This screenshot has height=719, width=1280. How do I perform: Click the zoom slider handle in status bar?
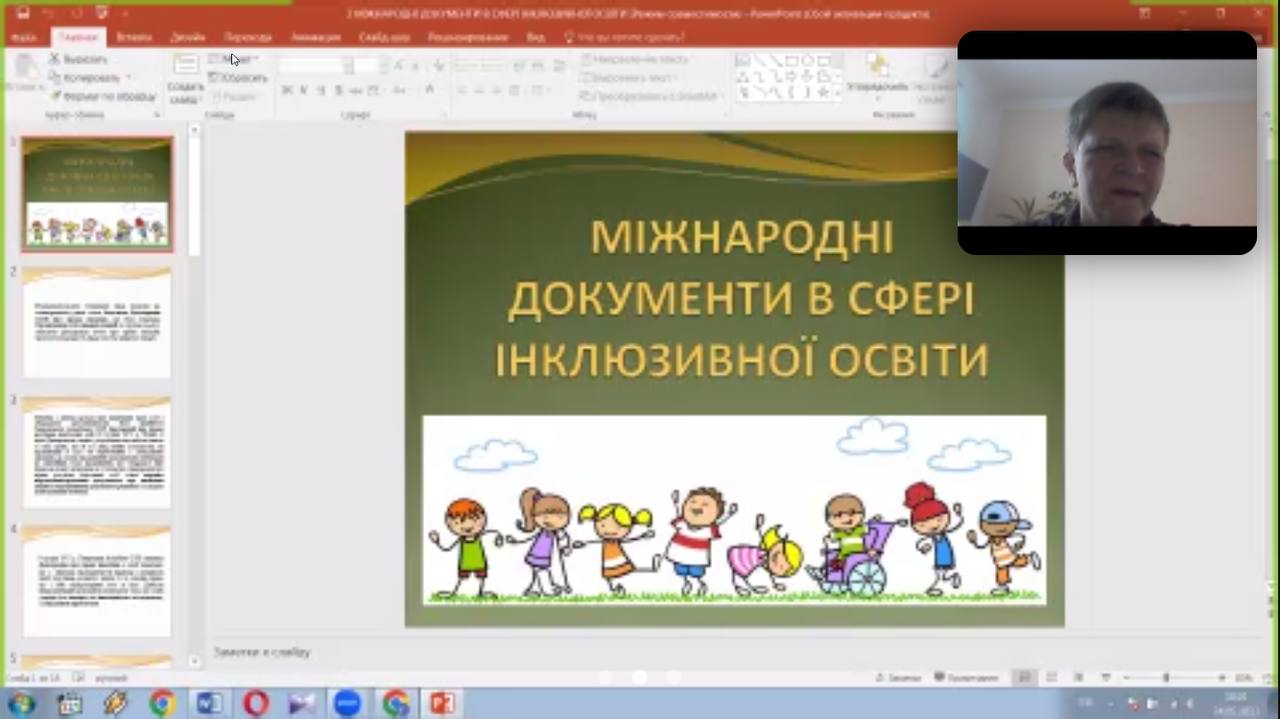pos(1166,678)
